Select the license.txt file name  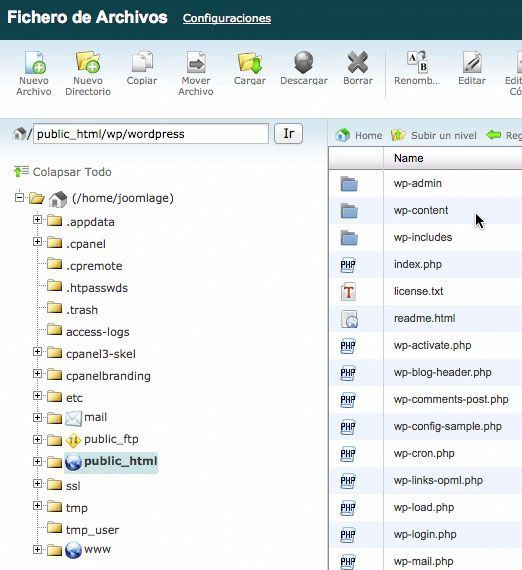[x=419, y=291]
